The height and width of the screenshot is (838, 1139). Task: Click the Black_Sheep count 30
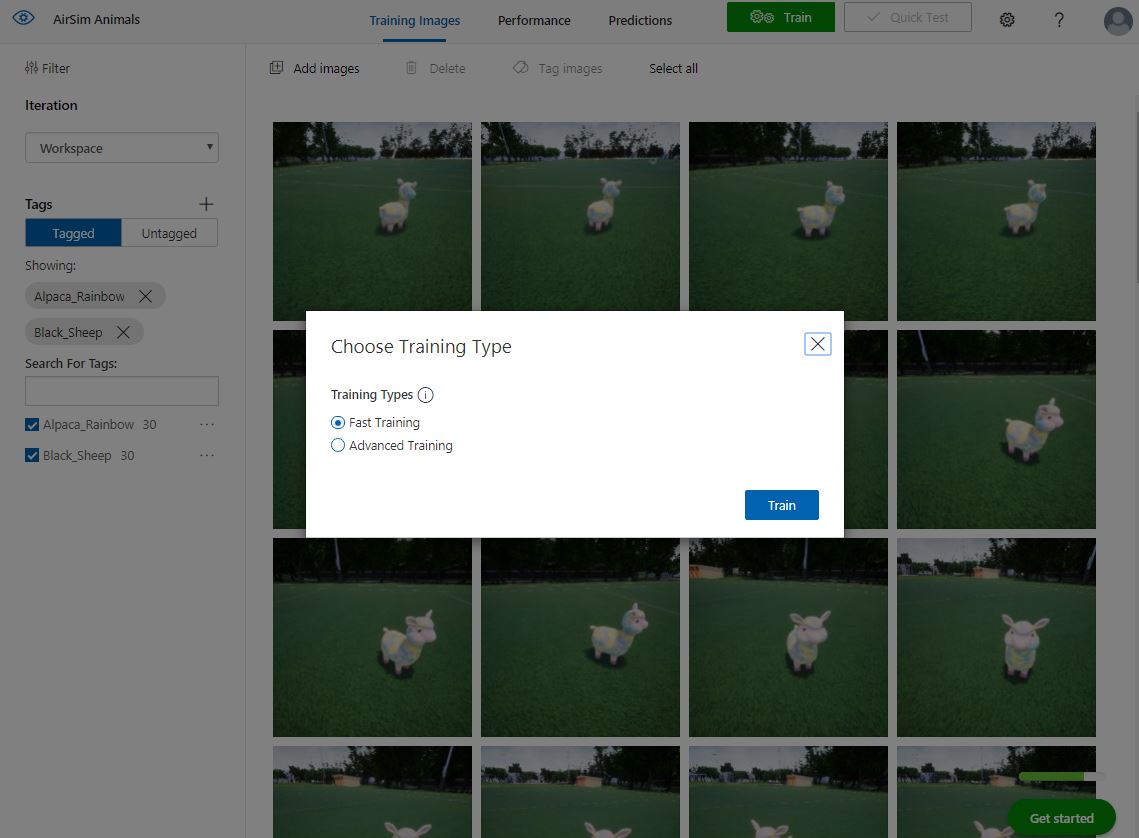pyautogui.click(x=128, y=455)
